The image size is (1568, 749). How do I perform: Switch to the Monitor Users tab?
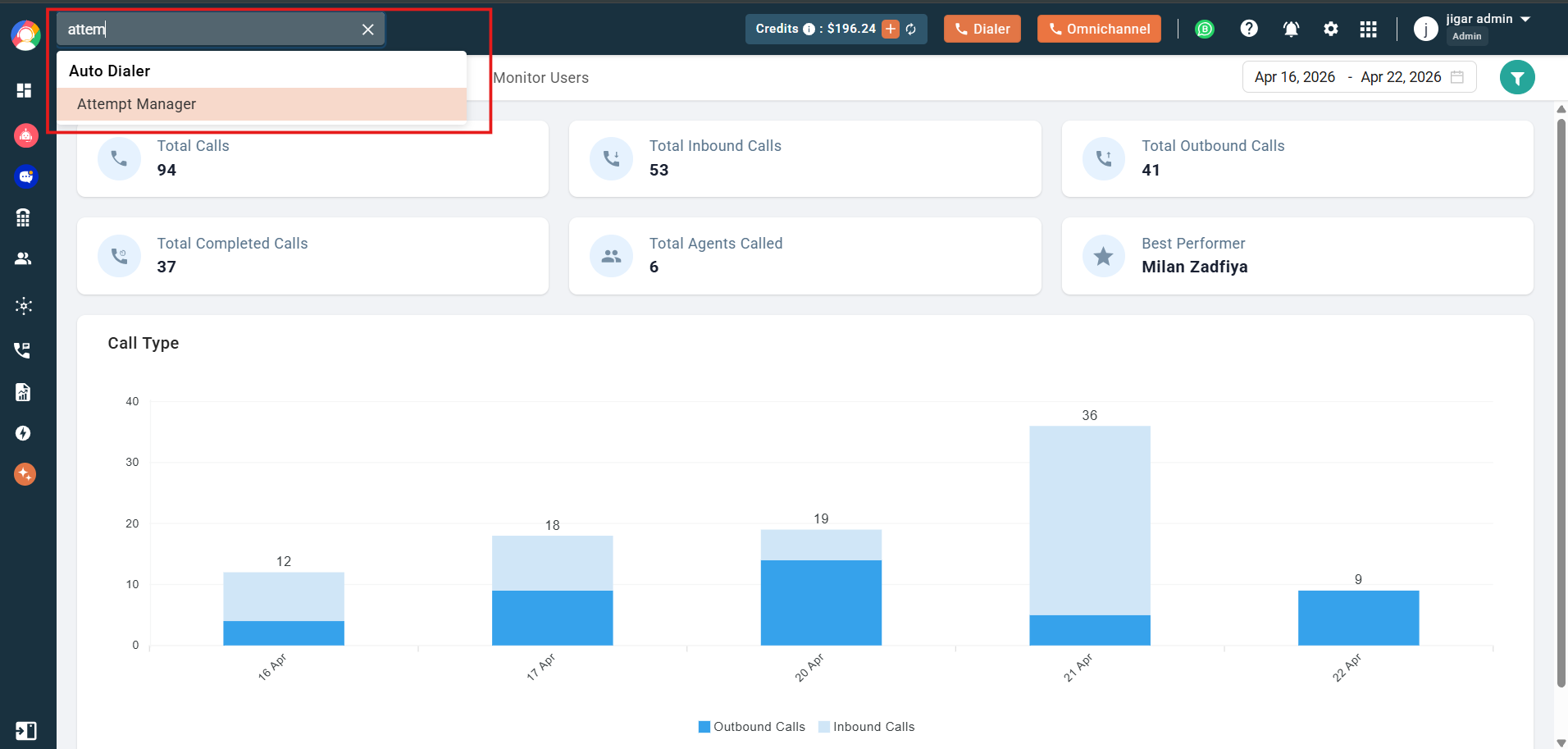(x=540, y=78)
